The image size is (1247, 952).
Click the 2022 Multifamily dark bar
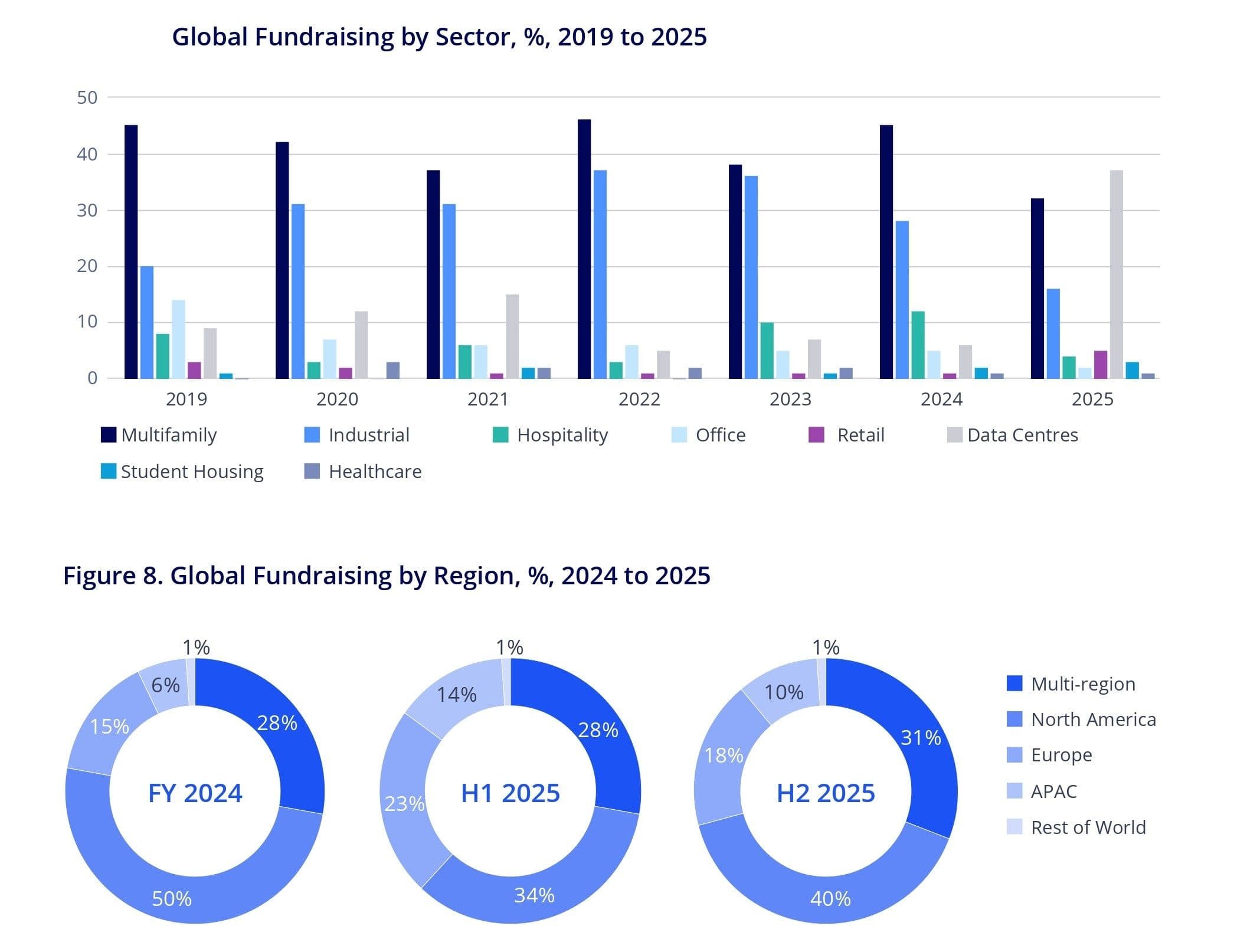coord(584,248)
